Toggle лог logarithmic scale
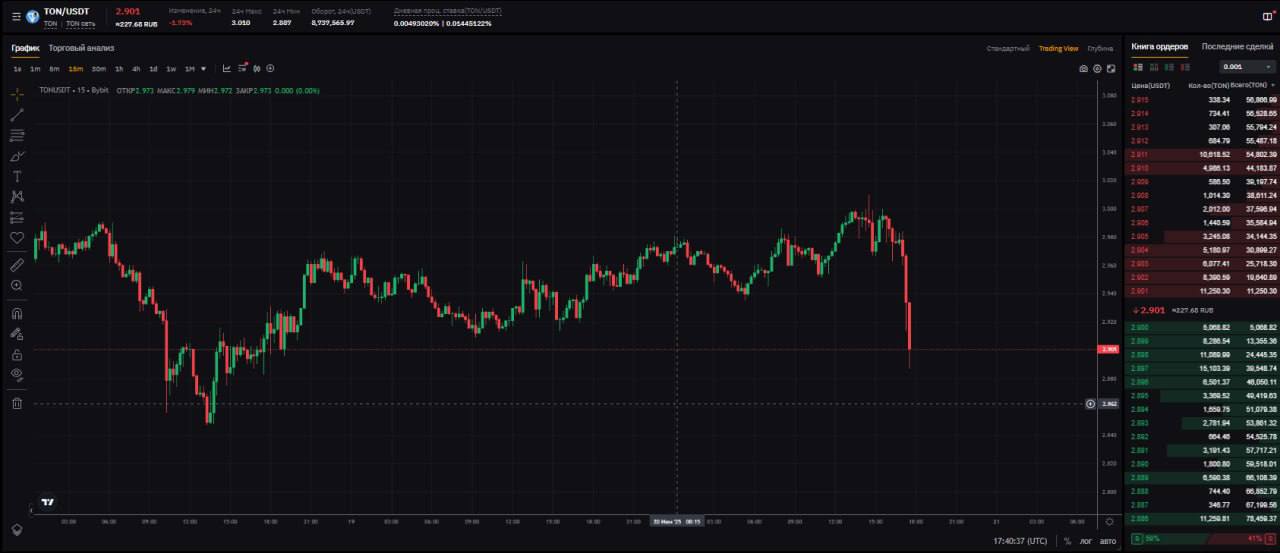 (x=1085, y=541)
